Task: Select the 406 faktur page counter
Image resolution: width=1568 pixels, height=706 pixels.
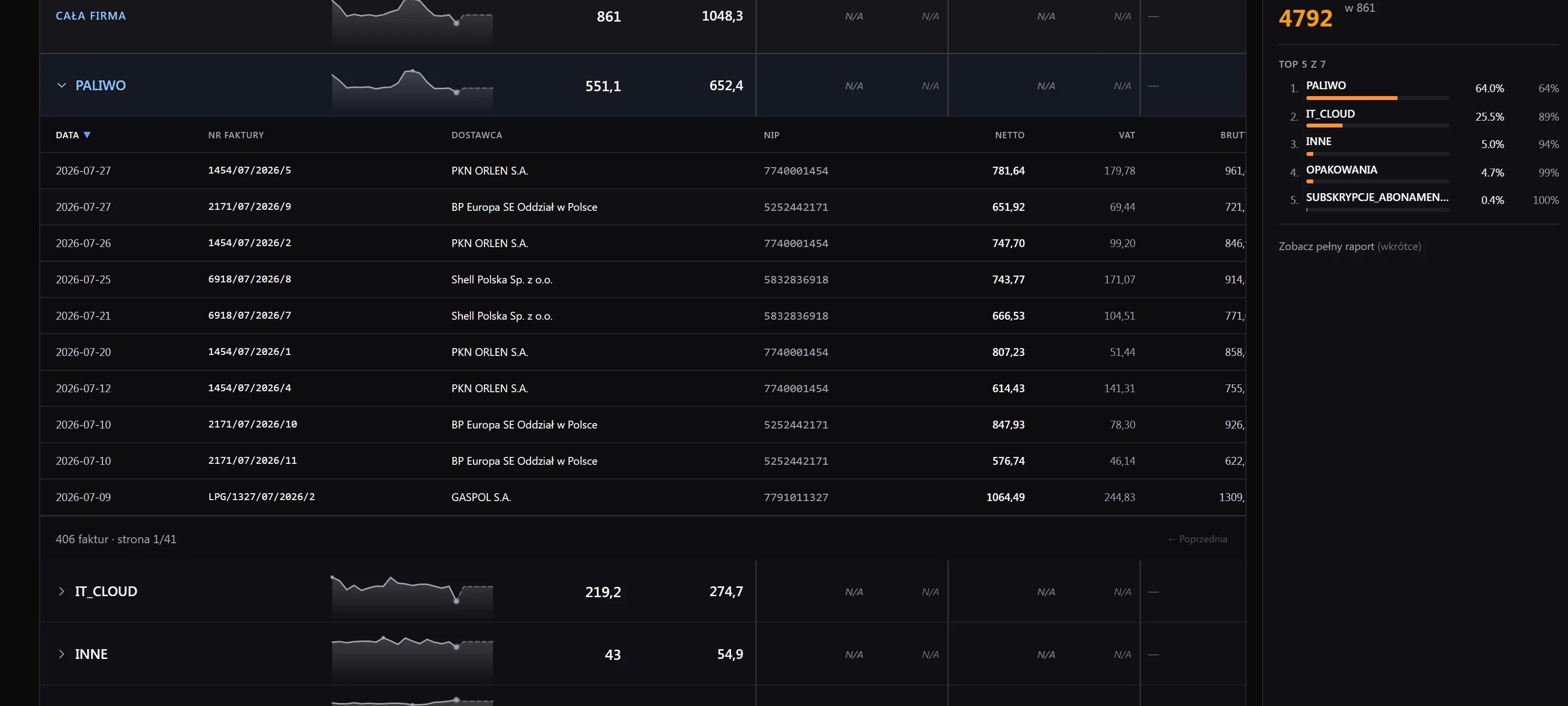Action: coord(116,539)
